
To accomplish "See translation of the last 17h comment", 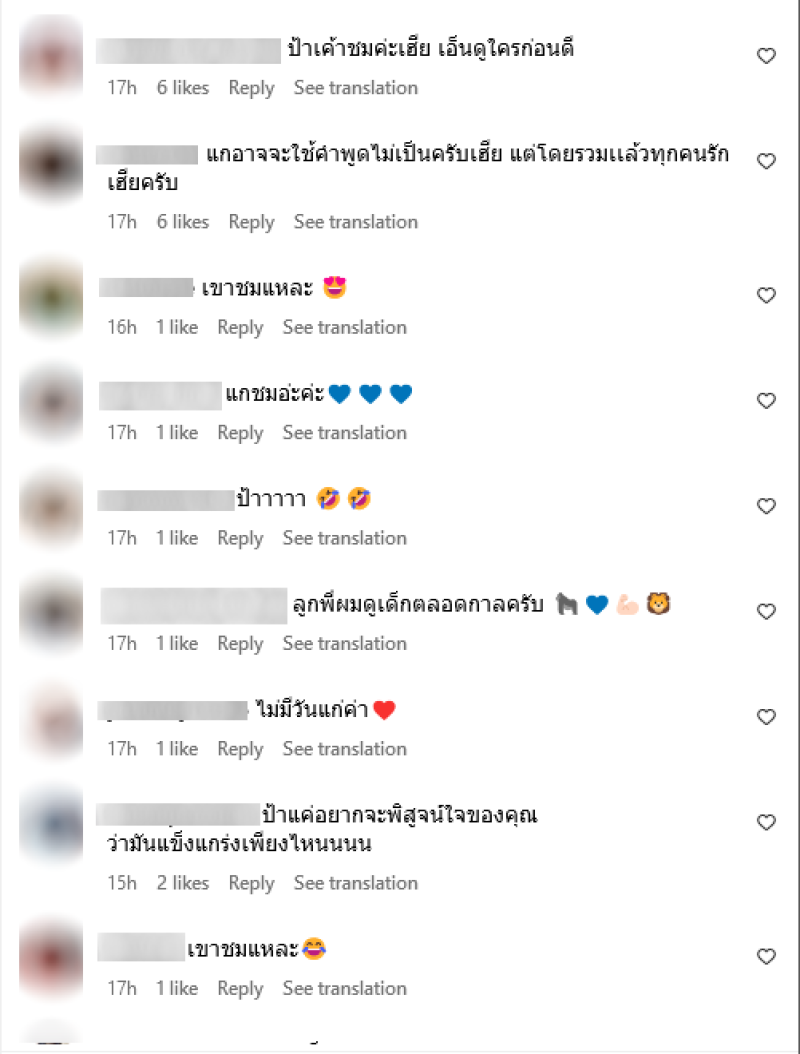I will (x=344, y=989).
